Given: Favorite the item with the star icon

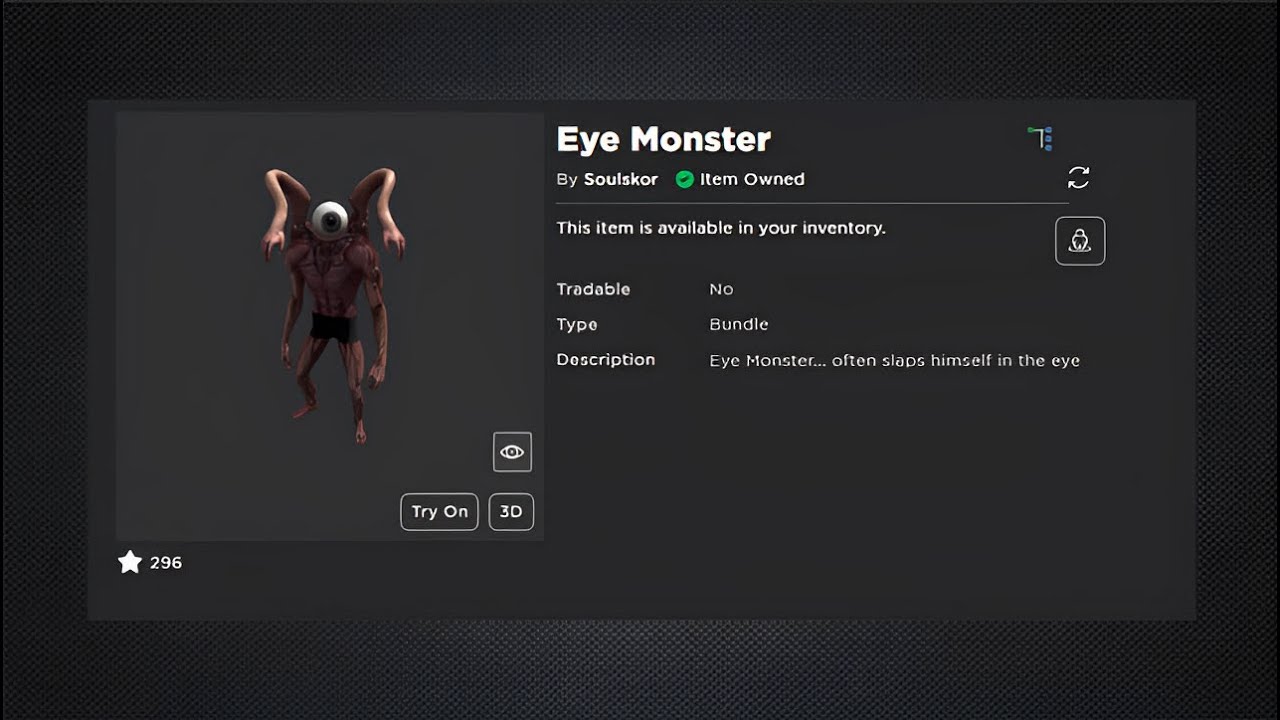Looking at the screenshot, I should pos(130,562).
